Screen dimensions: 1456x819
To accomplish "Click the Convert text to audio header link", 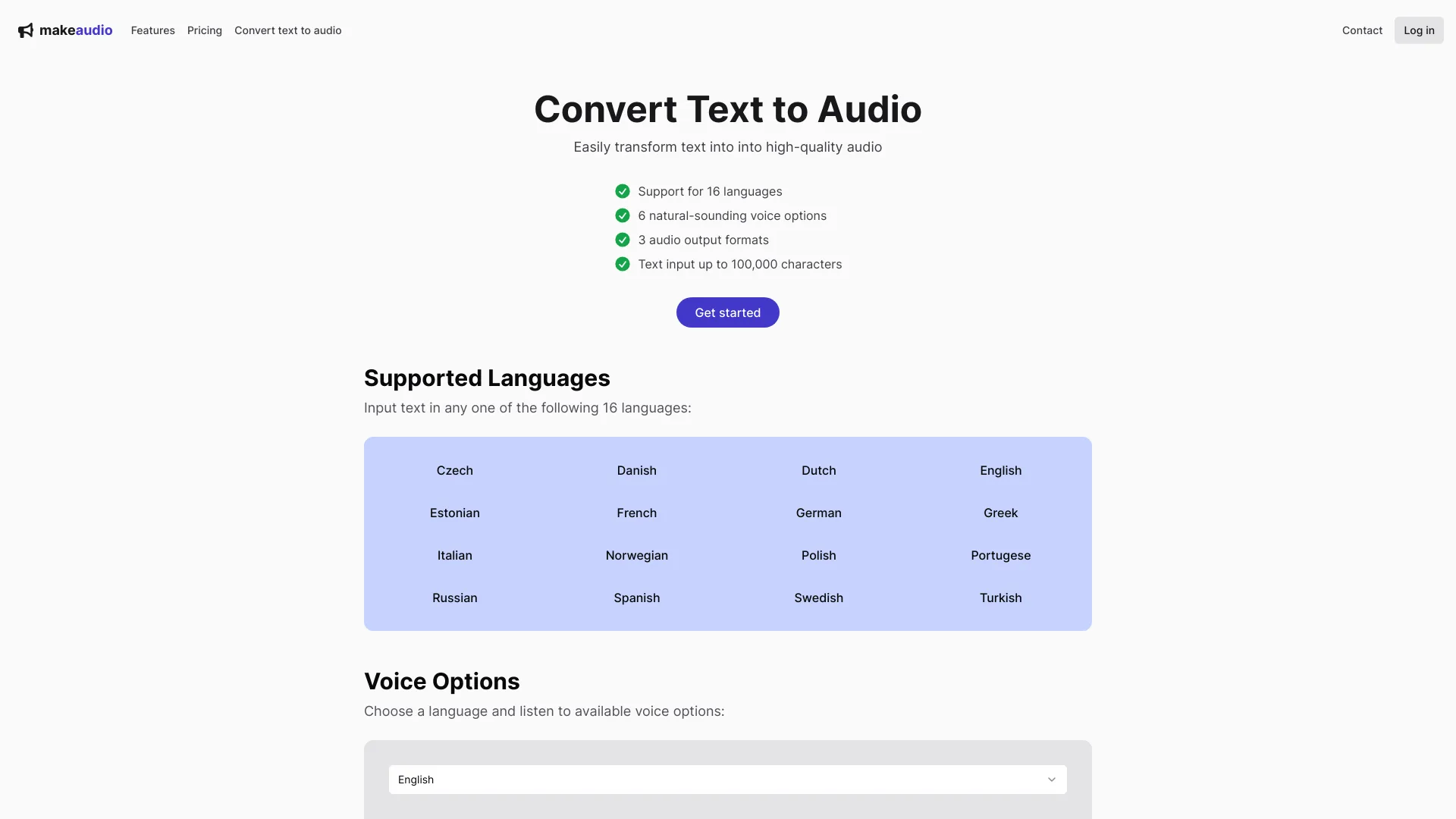I will (288, 30).
